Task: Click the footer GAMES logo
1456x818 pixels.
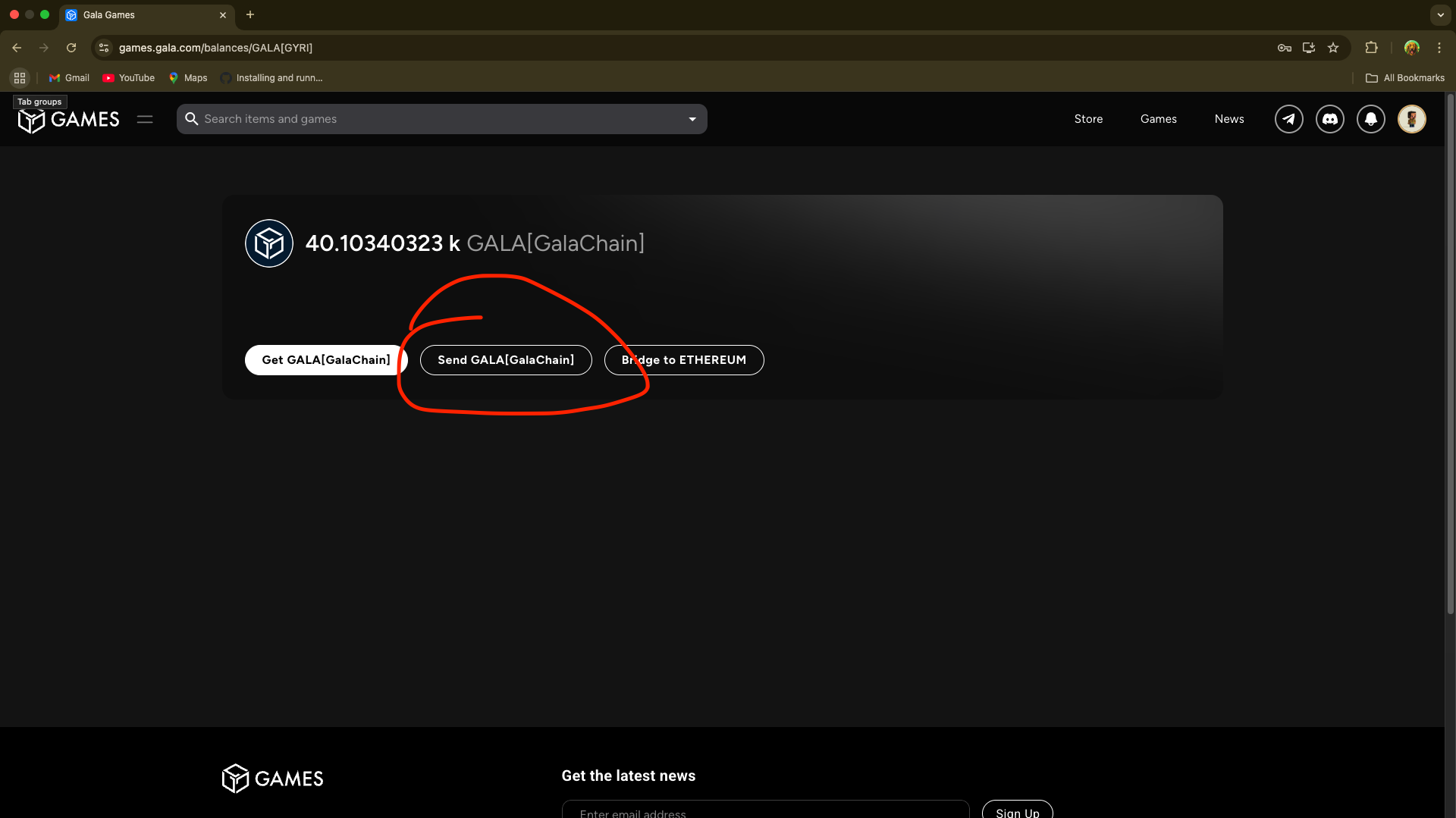Action: click(x=272, y=779)
